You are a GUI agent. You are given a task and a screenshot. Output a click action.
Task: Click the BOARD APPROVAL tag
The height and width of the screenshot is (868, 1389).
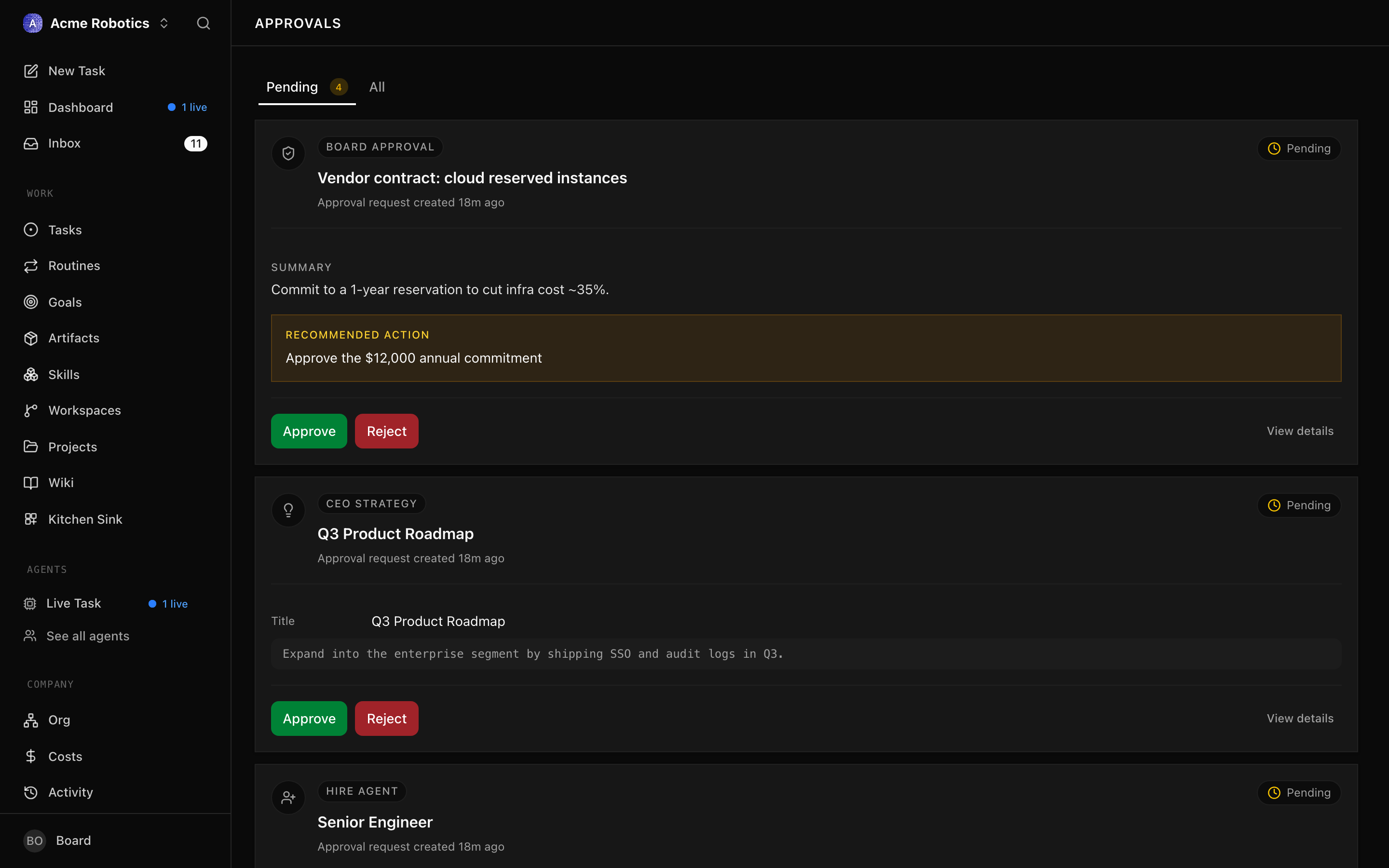[x=380, y=147]
